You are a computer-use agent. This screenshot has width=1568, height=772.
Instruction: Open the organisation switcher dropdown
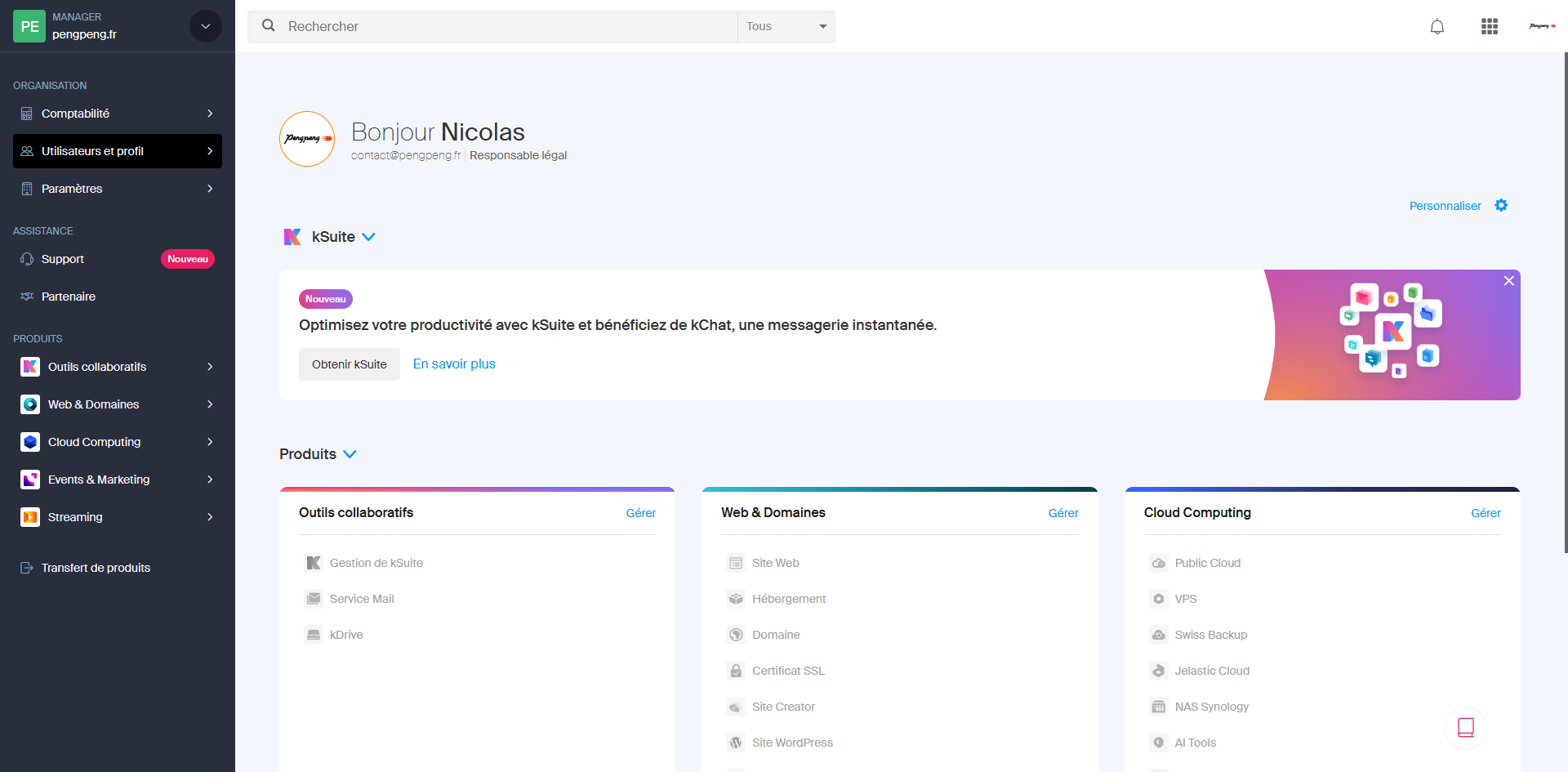click(206, 26)
